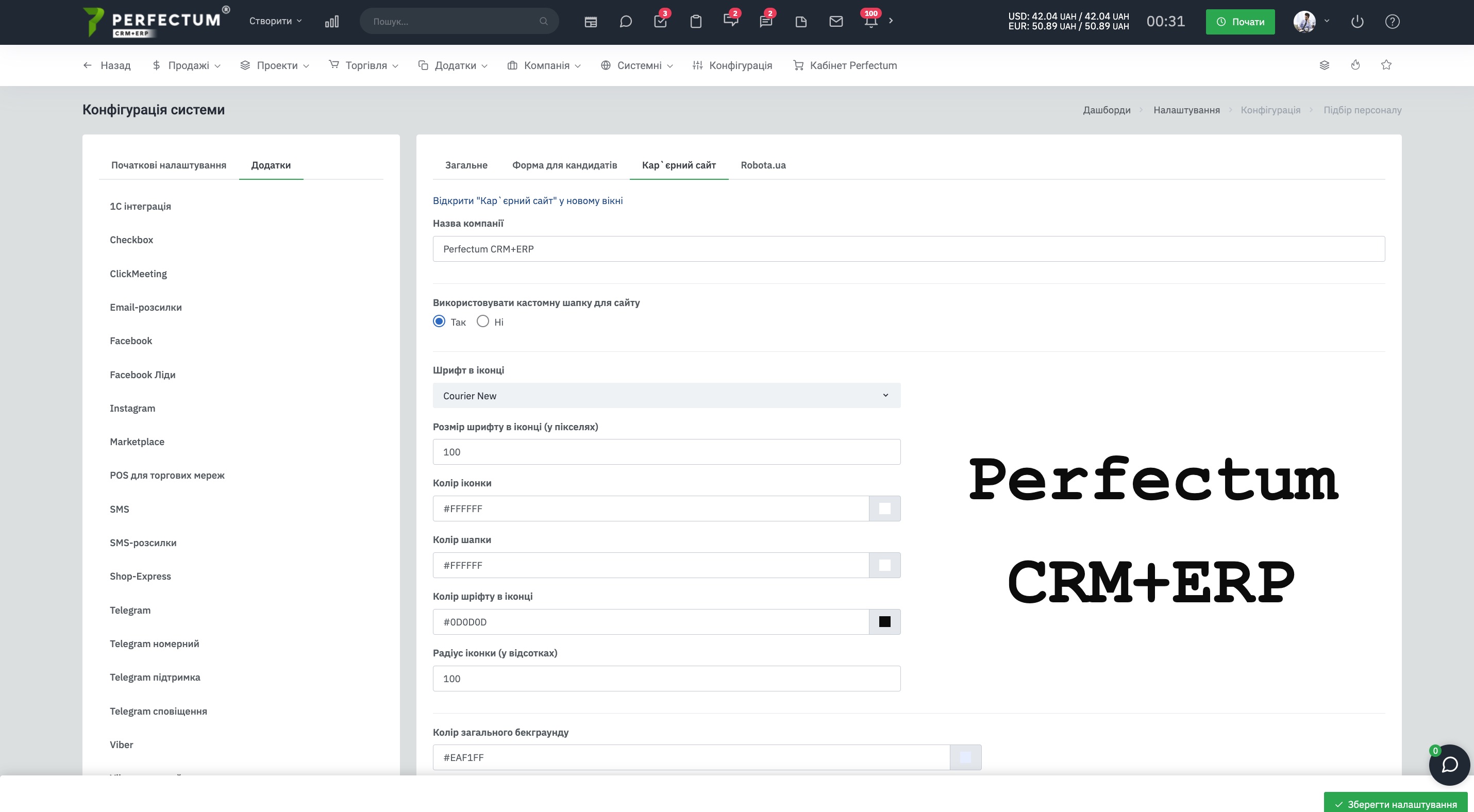
Task: Open 'Кар`єрний сайт' in new window link
Action: (x=528, y=201)
